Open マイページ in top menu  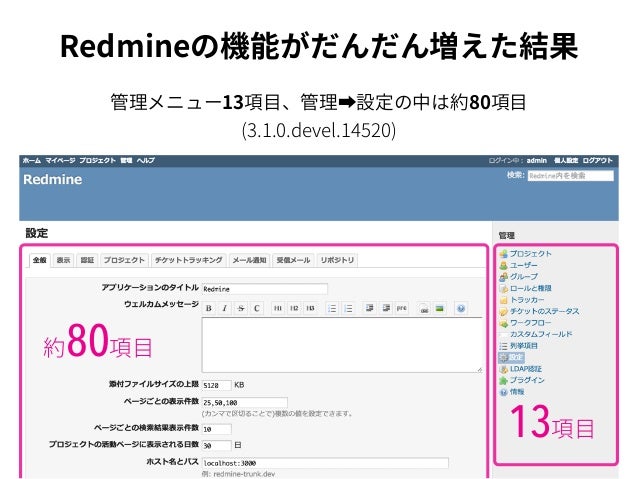(60, 160)
